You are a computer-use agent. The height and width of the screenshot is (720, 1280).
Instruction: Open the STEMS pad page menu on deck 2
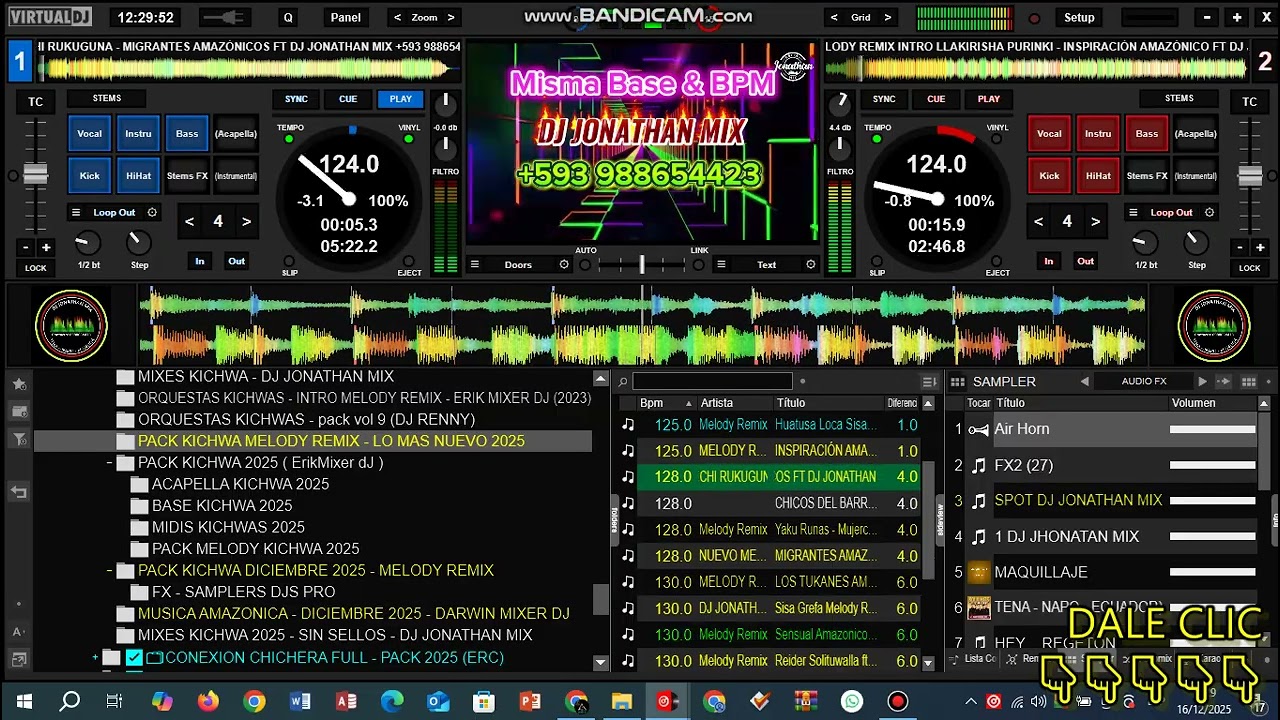[1179, 98]
